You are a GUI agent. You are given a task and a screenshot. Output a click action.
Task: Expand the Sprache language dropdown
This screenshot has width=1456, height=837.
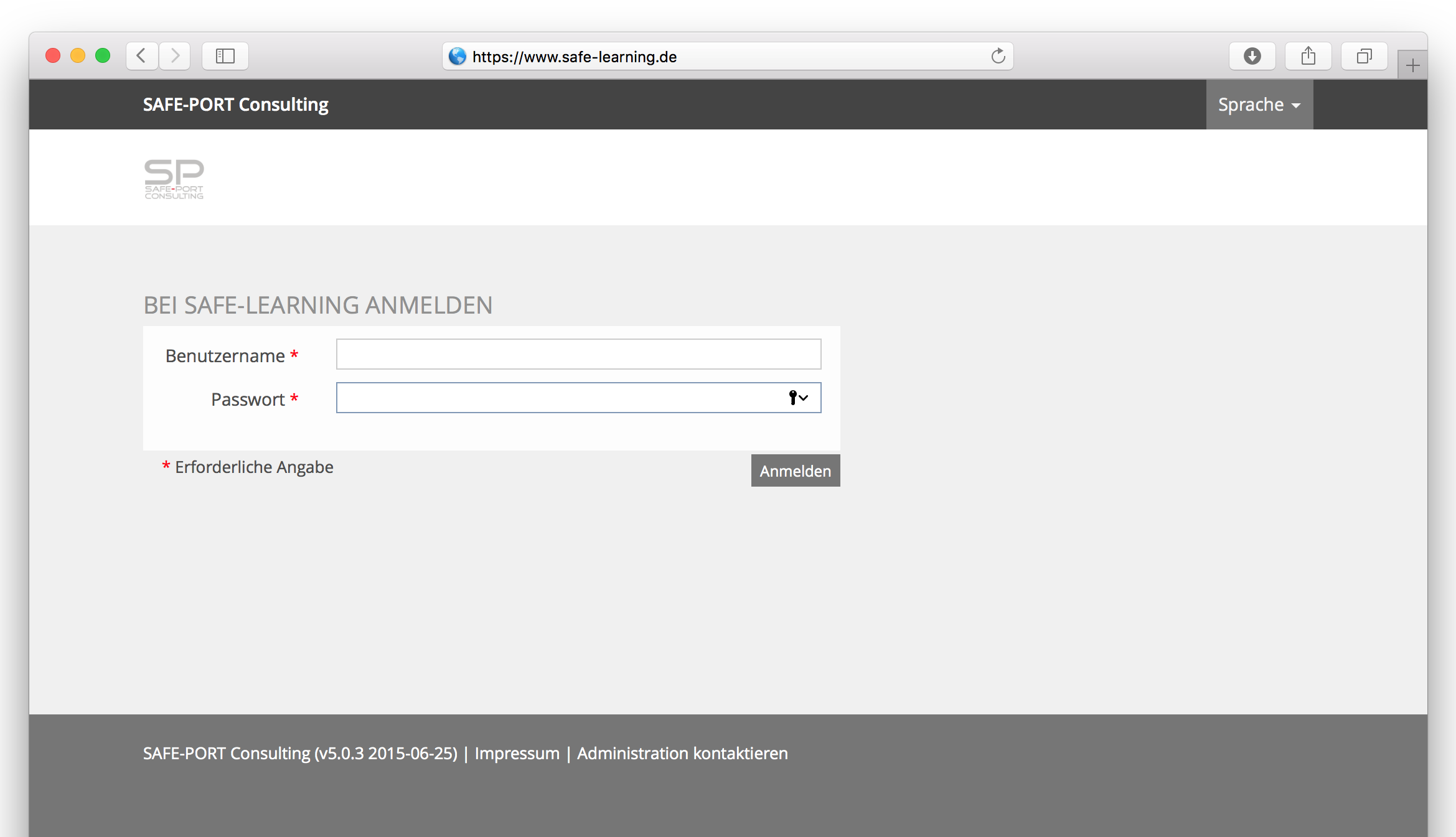click(x=1259, y=105)
